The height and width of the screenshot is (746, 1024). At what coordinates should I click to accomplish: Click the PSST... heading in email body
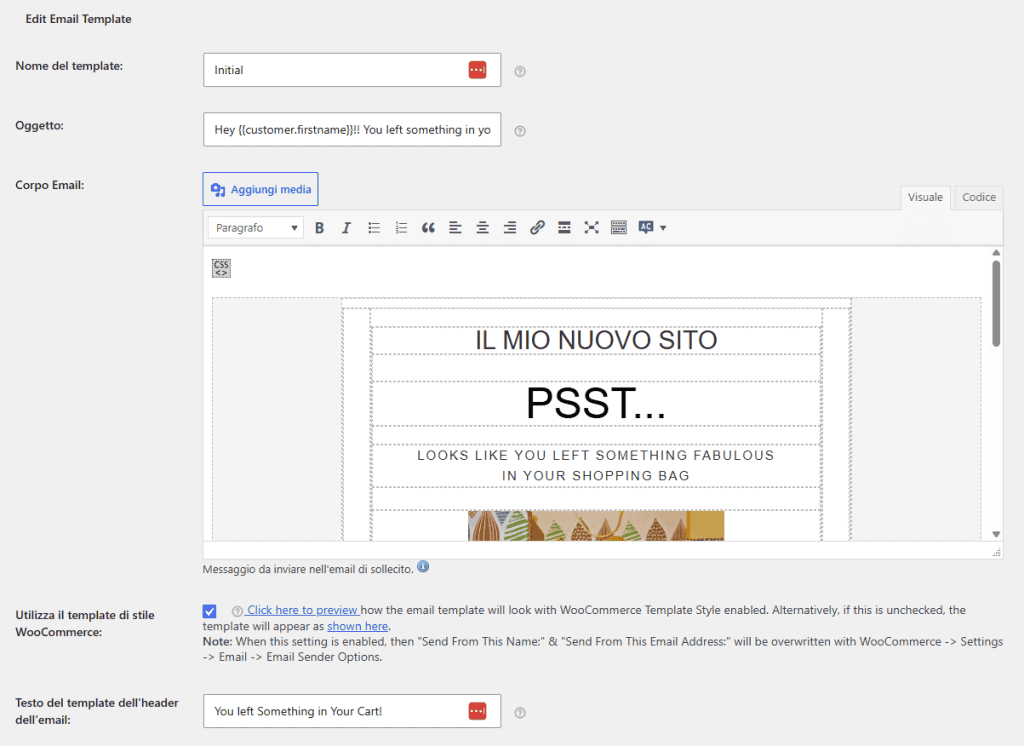596,403
